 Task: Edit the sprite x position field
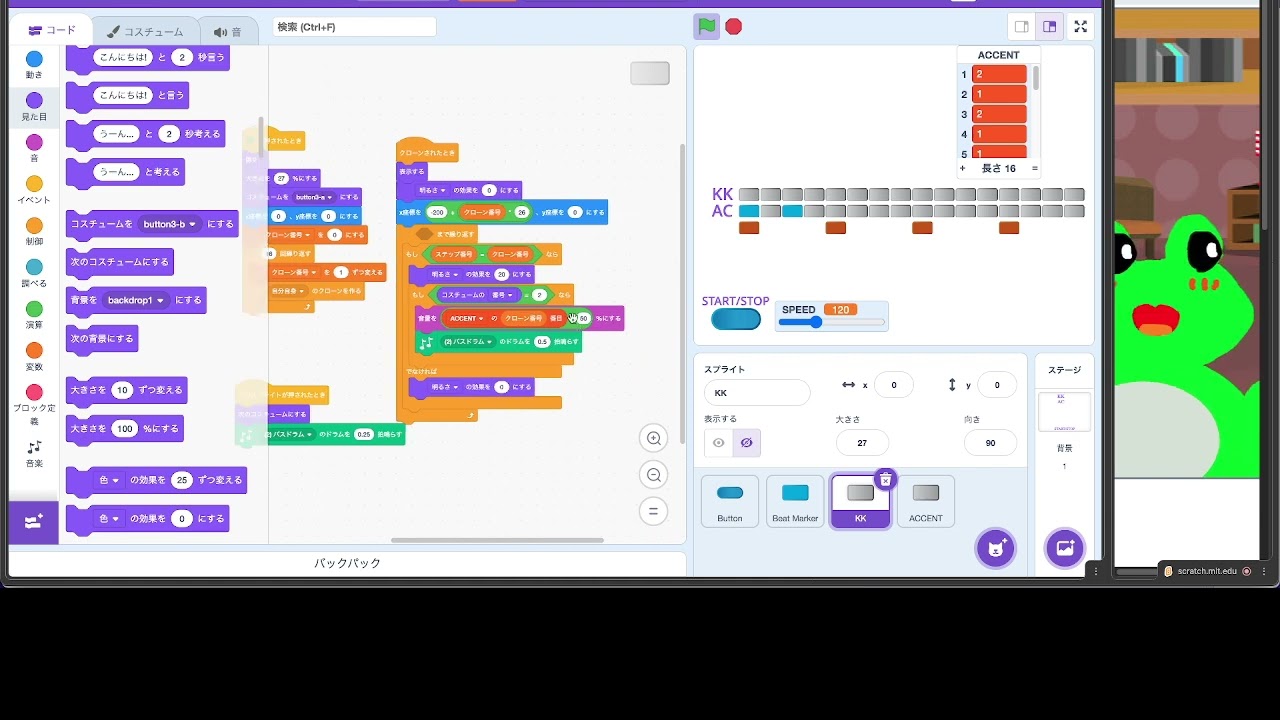click(894, 385)
